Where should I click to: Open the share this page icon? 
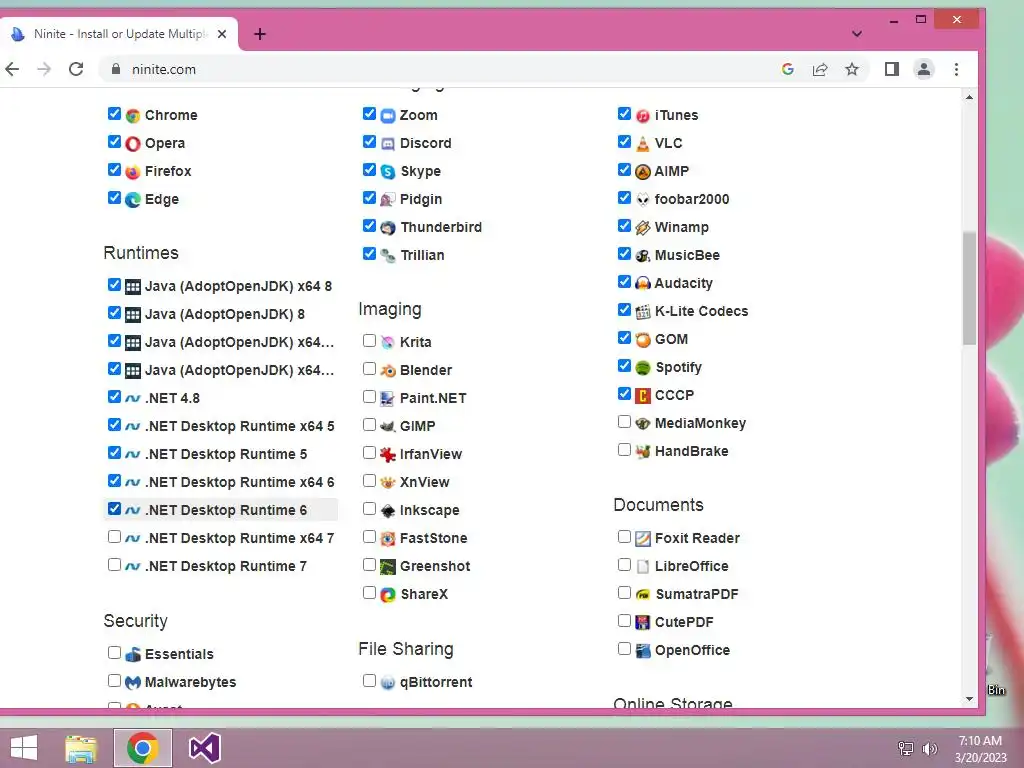[820, 69]
